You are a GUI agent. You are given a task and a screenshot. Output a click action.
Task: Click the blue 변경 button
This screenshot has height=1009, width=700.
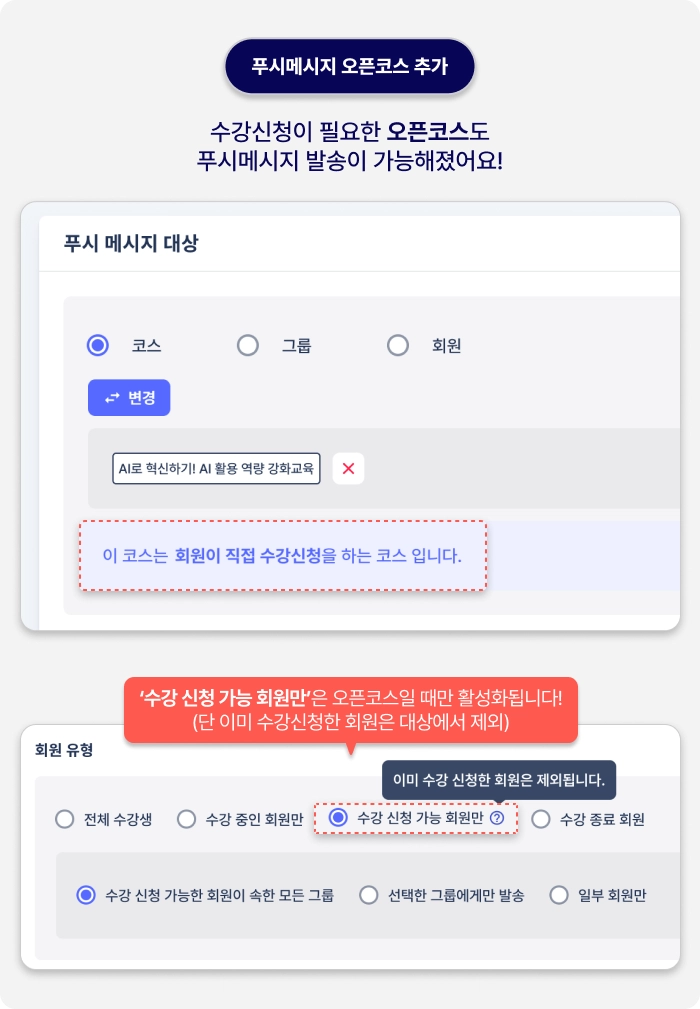[129, 398]
